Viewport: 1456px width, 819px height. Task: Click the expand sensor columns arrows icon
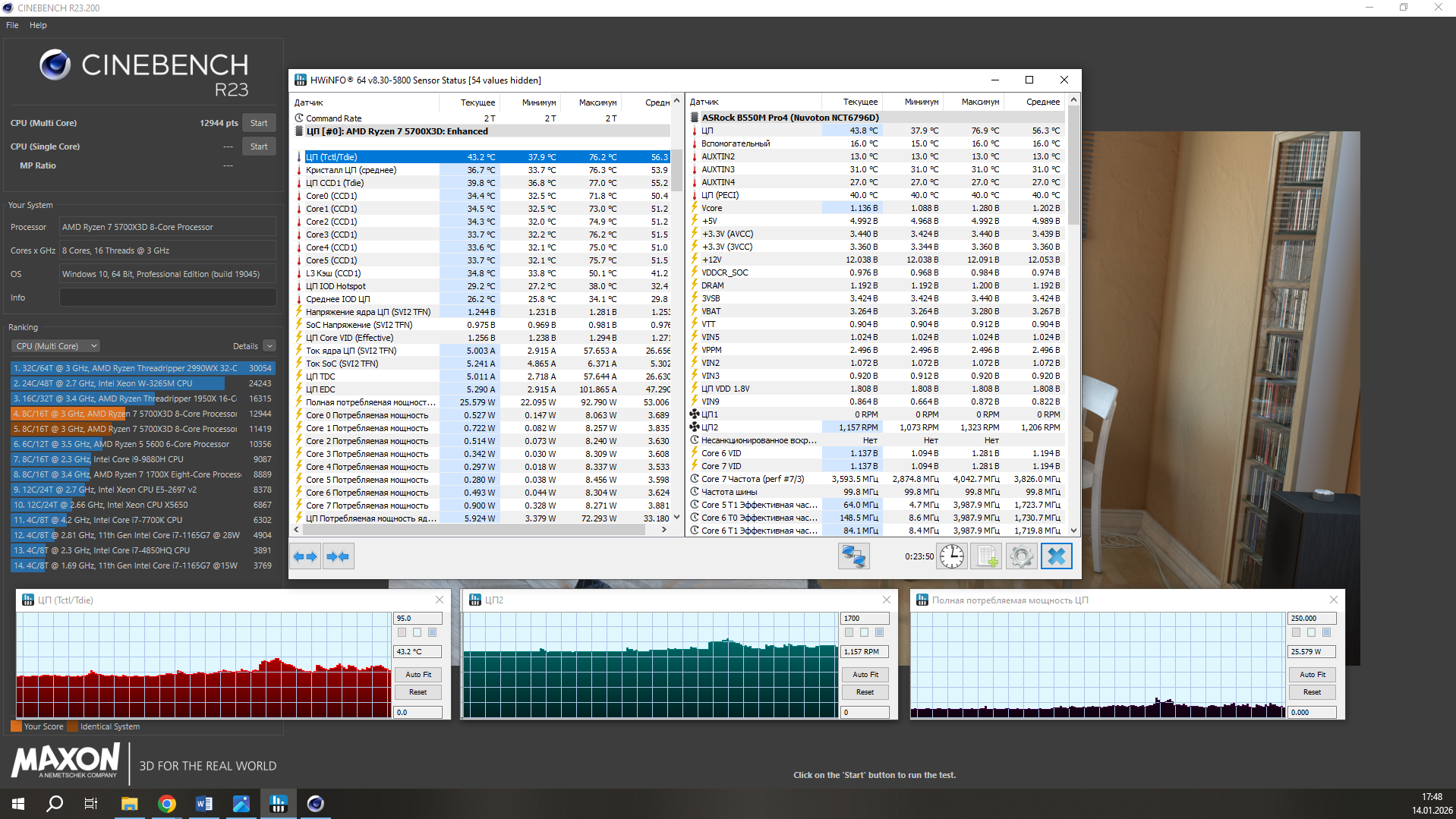[305, 556]
